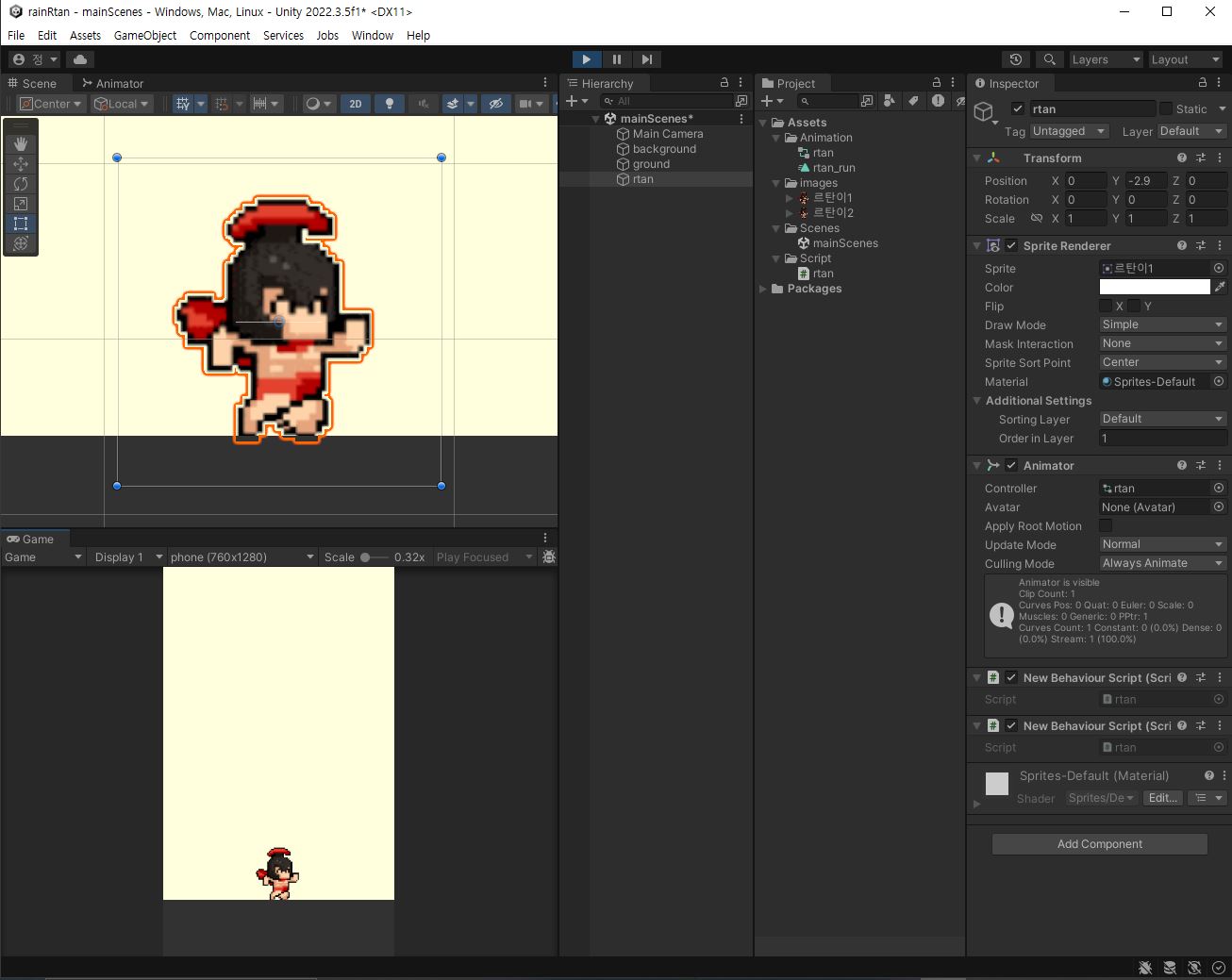Viewport: 1232px width, 980px height.
Task: Select the Hand view tool
Action: point(21,144)
